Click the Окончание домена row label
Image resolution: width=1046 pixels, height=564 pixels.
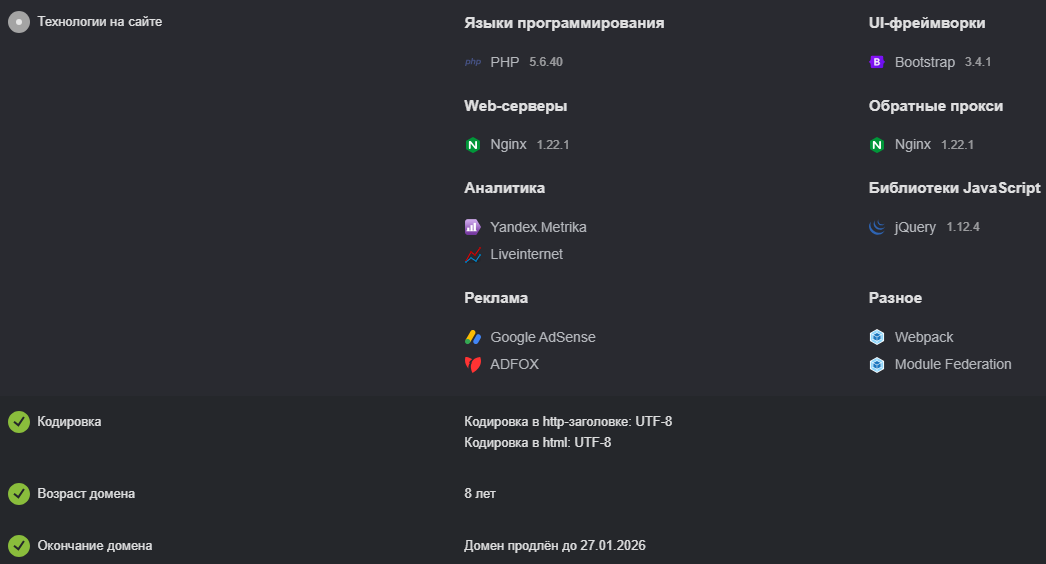[x=95, y=546]
